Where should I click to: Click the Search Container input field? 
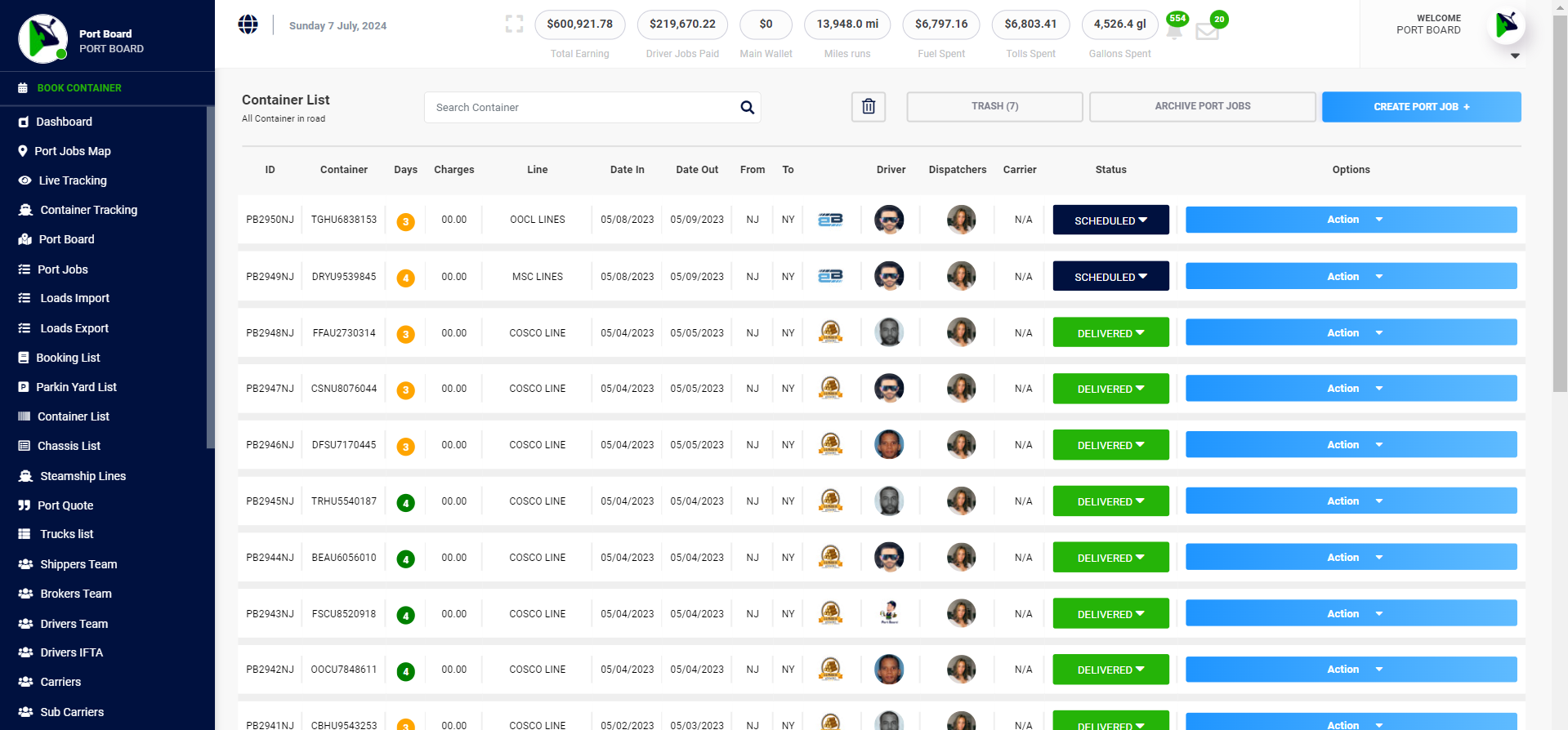click(x=580, y=108)
